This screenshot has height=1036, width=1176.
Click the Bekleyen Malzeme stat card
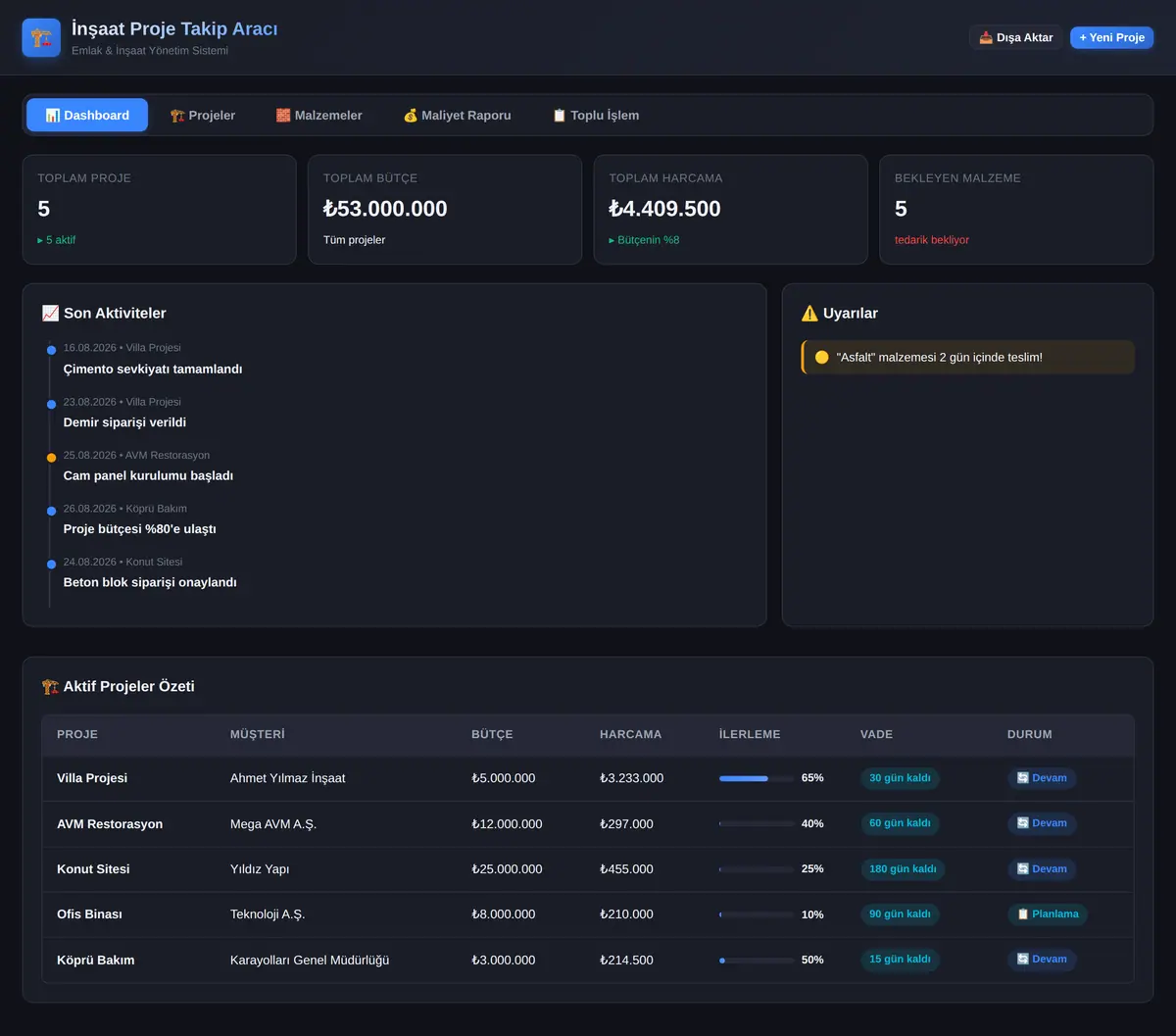click(x=1016, y=210)
